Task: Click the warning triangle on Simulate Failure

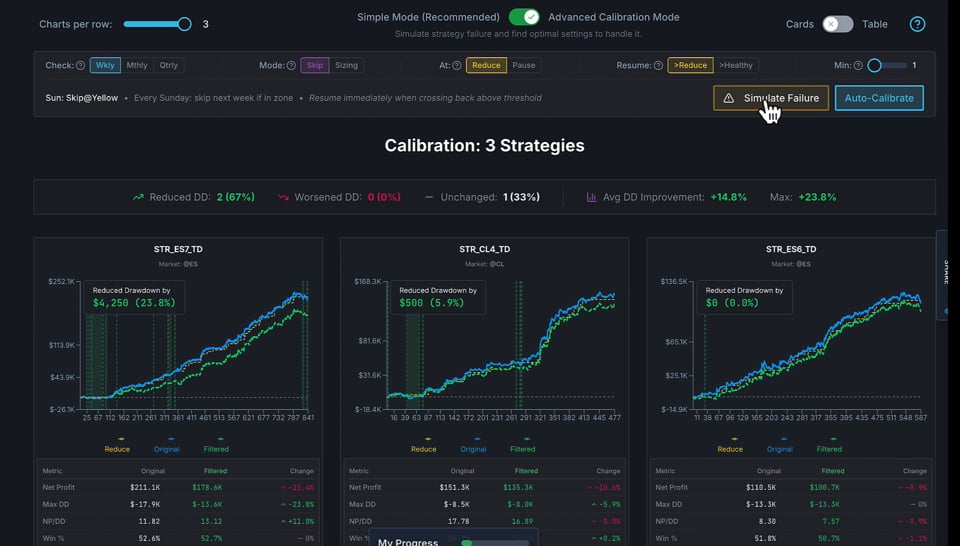Action: [729, 98]
